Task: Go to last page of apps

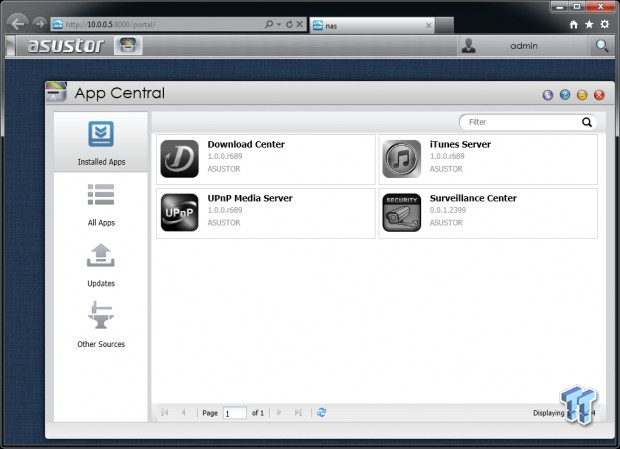Action: coord(298,413)
